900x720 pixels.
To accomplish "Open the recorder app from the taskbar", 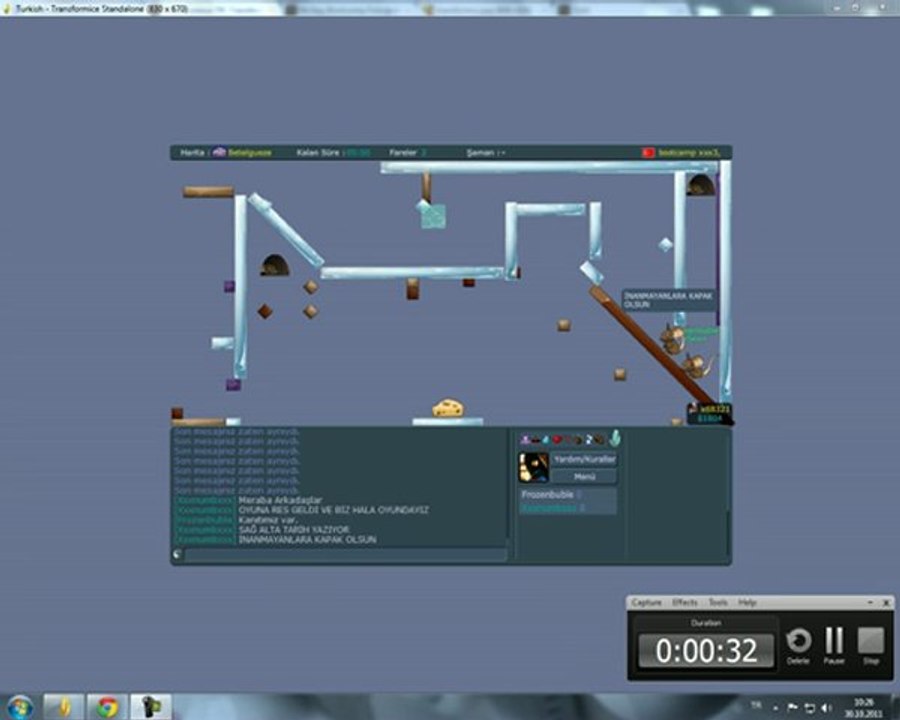I will (150, 707).
